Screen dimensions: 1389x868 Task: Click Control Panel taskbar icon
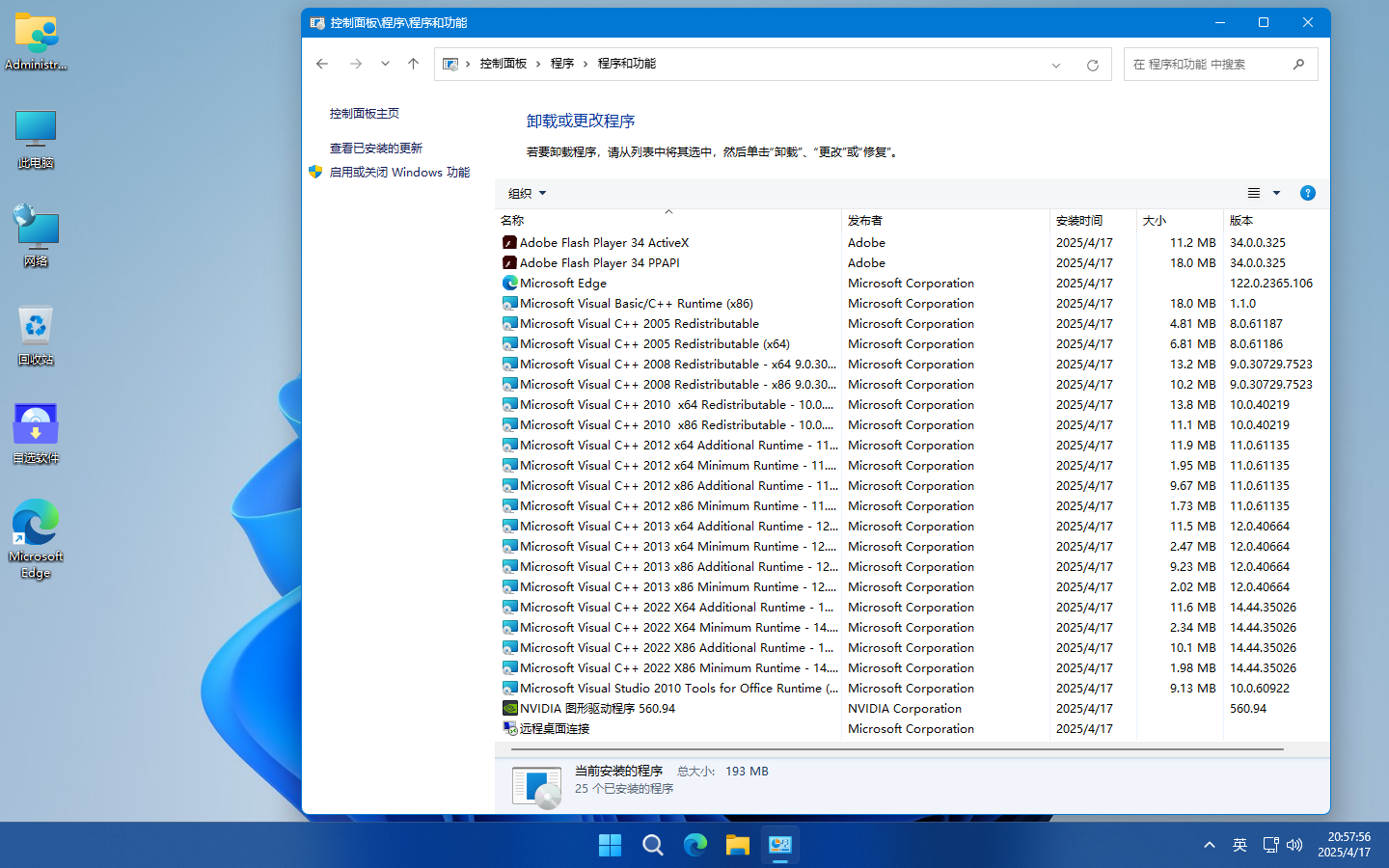coord(780,845)
